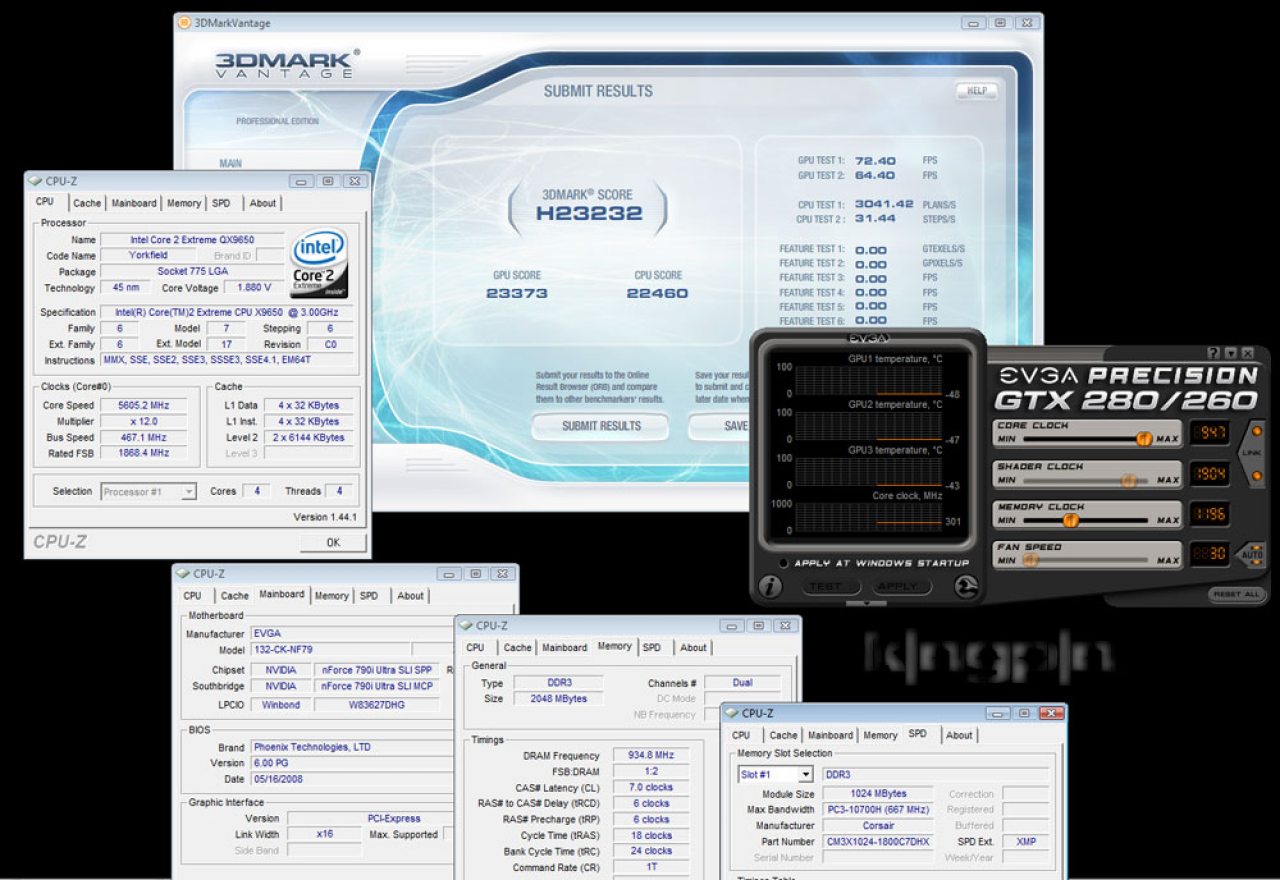Click the Bus Speed value '467.1 MHz'
Viewport: 1280px width, 880px height.
tap(143, 437)
